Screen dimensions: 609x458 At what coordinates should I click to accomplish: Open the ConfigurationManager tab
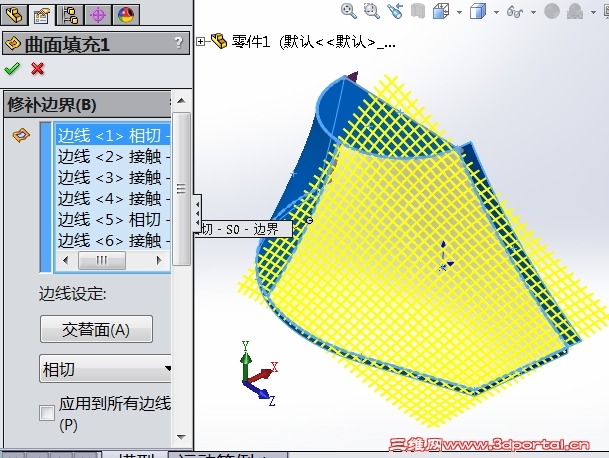(x=70, y=15)
